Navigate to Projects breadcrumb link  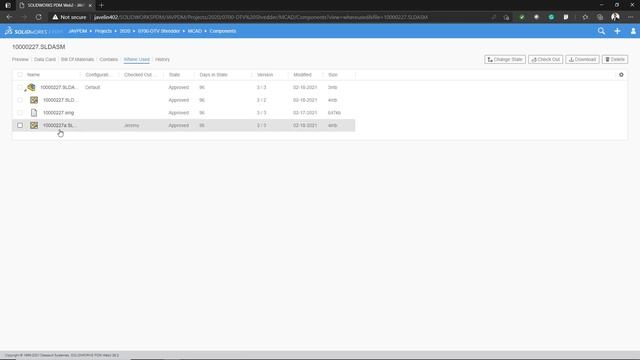tap(103, 31)
